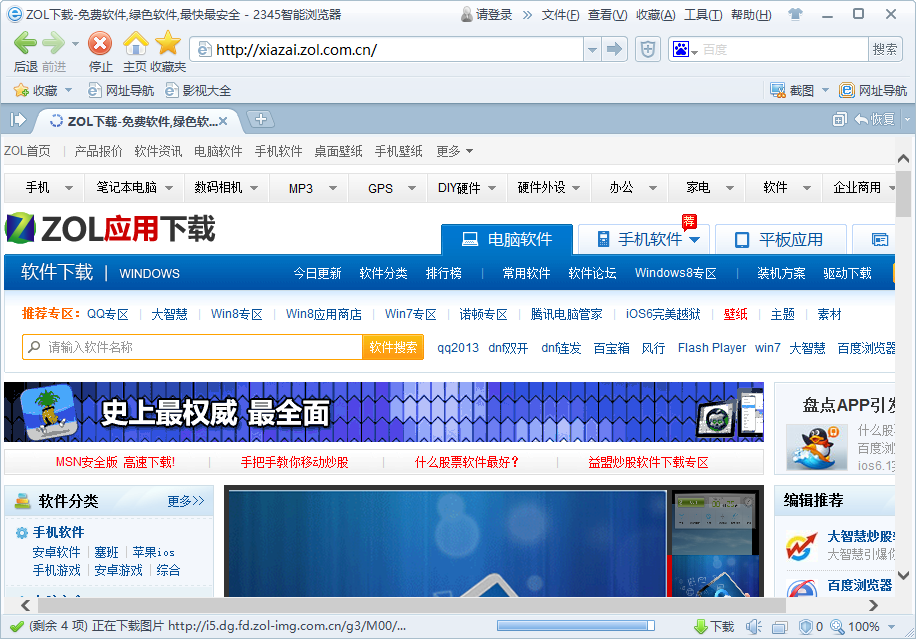Click the ZOL应用下载 site logo

[x=108, y=230]
